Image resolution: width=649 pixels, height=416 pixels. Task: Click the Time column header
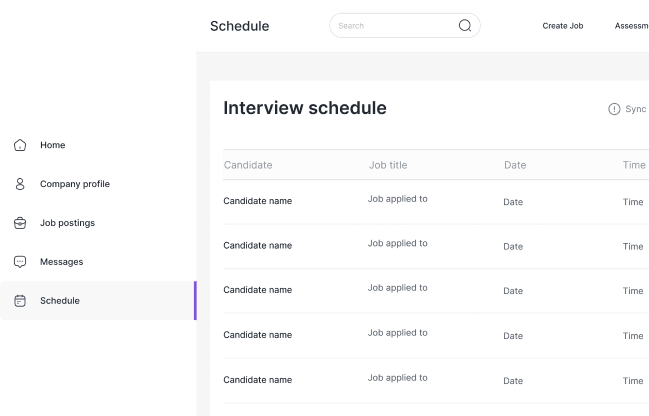(634, 165)
